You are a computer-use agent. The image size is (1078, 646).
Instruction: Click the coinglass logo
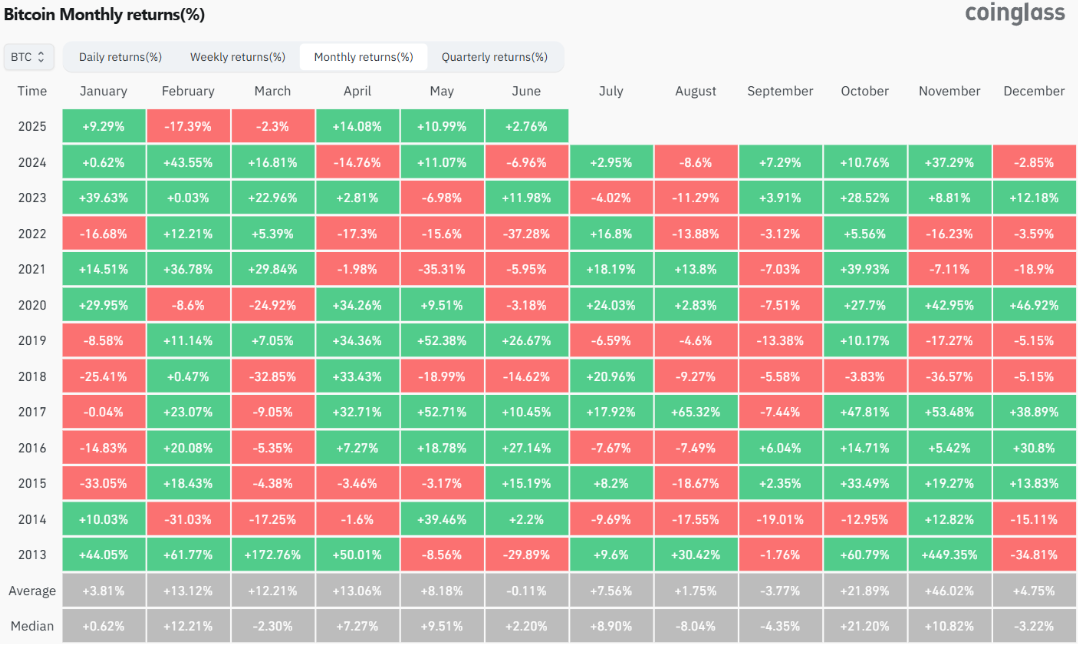[x=1013, y=13]
